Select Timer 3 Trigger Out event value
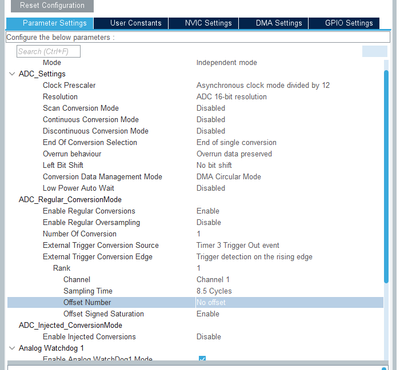Screen dimensions: 400x370 238,245
